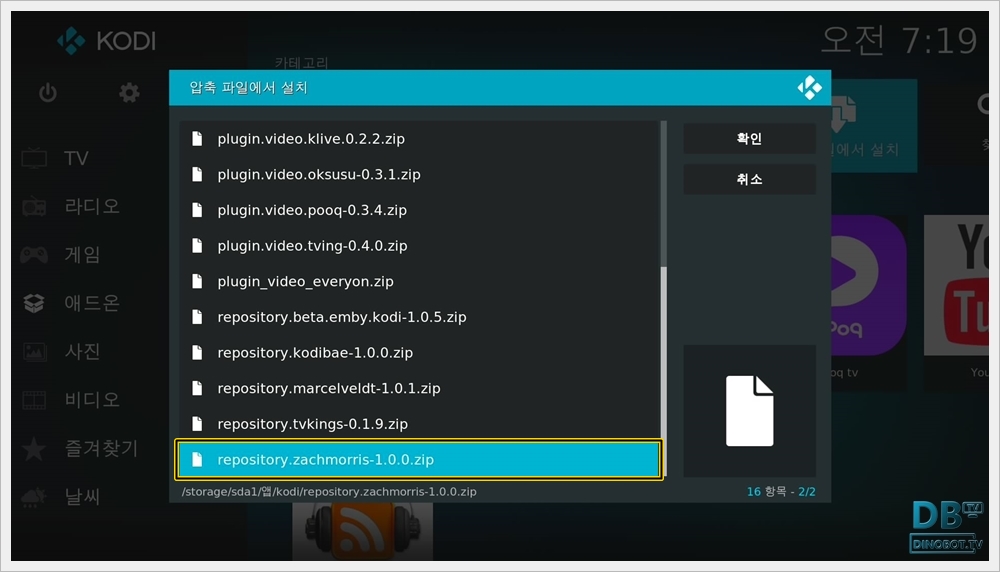Image resolution: width=1000 pixels, height=572 pixels.
Task: Open the Kodi power menu icon
Action: coord(48,93)
